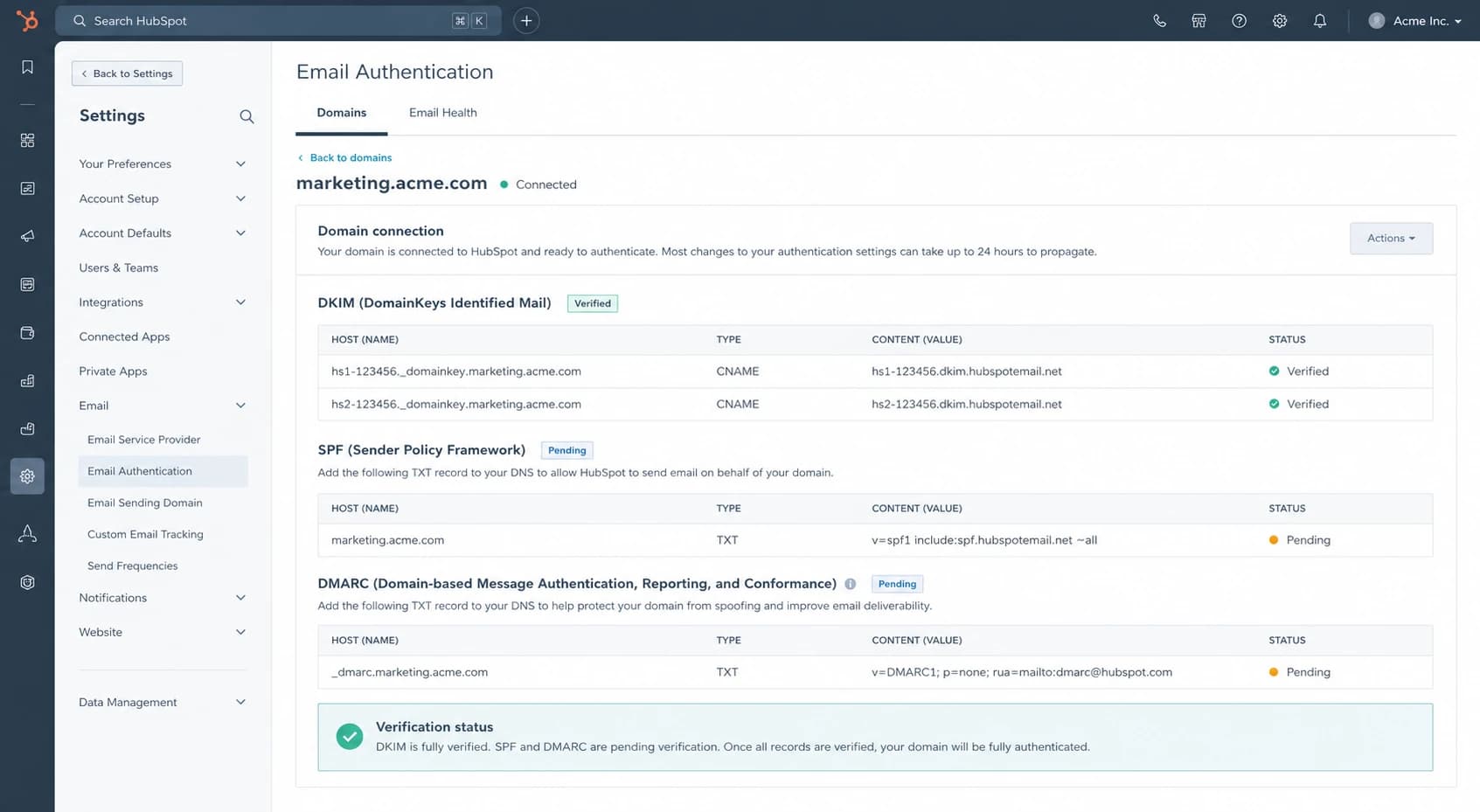Click SPF record content value
This screenshot has height=812, width=1480.
984,540
